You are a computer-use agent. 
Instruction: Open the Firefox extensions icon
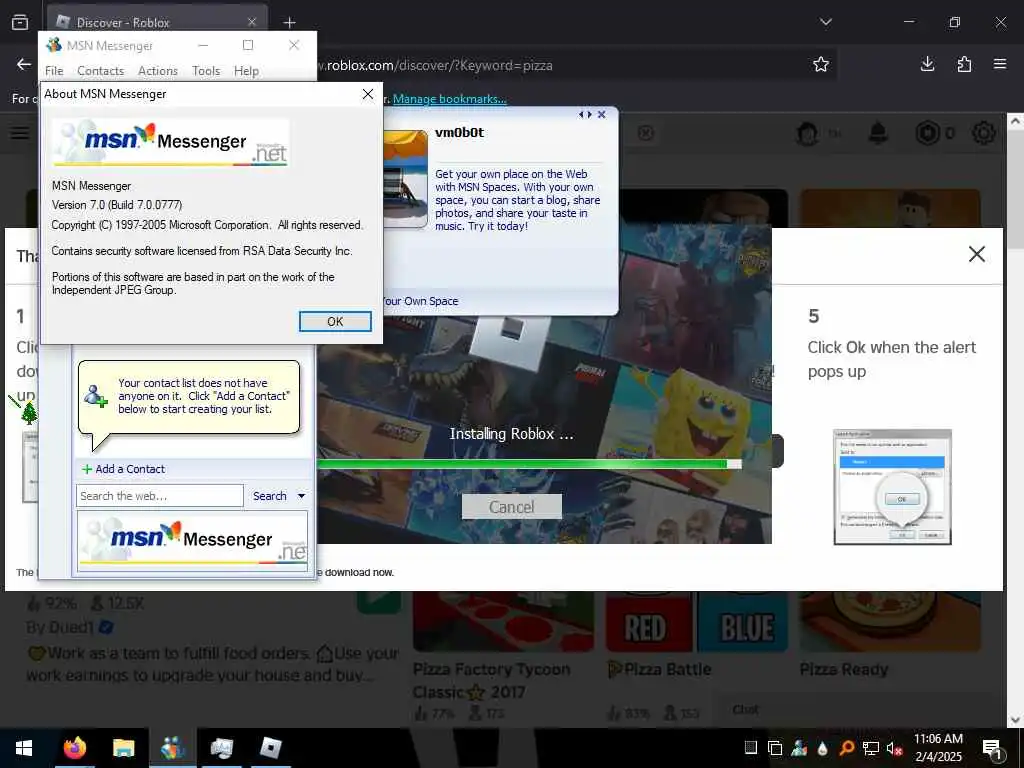click(x=964, y=64)
